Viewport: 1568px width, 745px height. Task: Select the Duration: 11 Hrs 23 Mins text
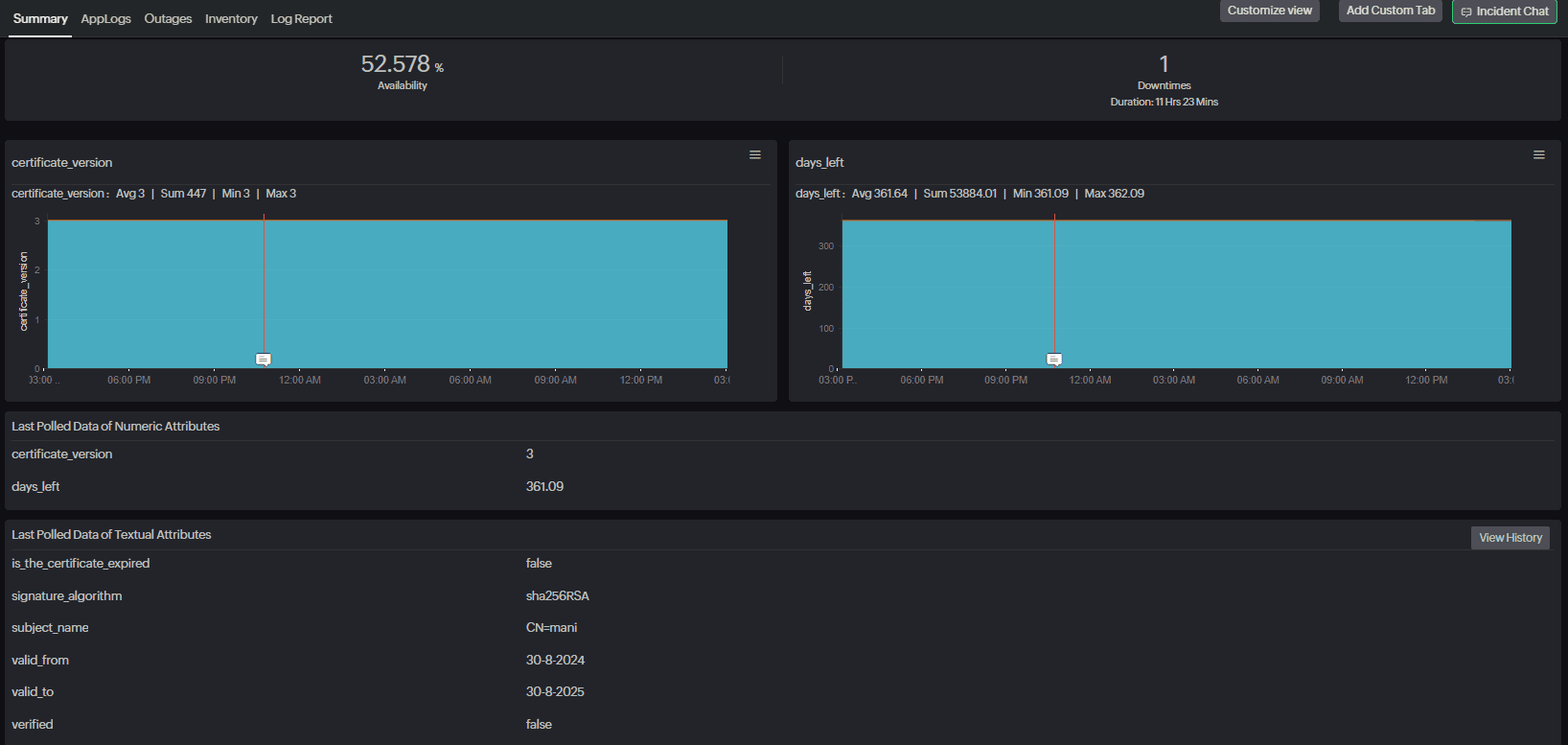1164,102
